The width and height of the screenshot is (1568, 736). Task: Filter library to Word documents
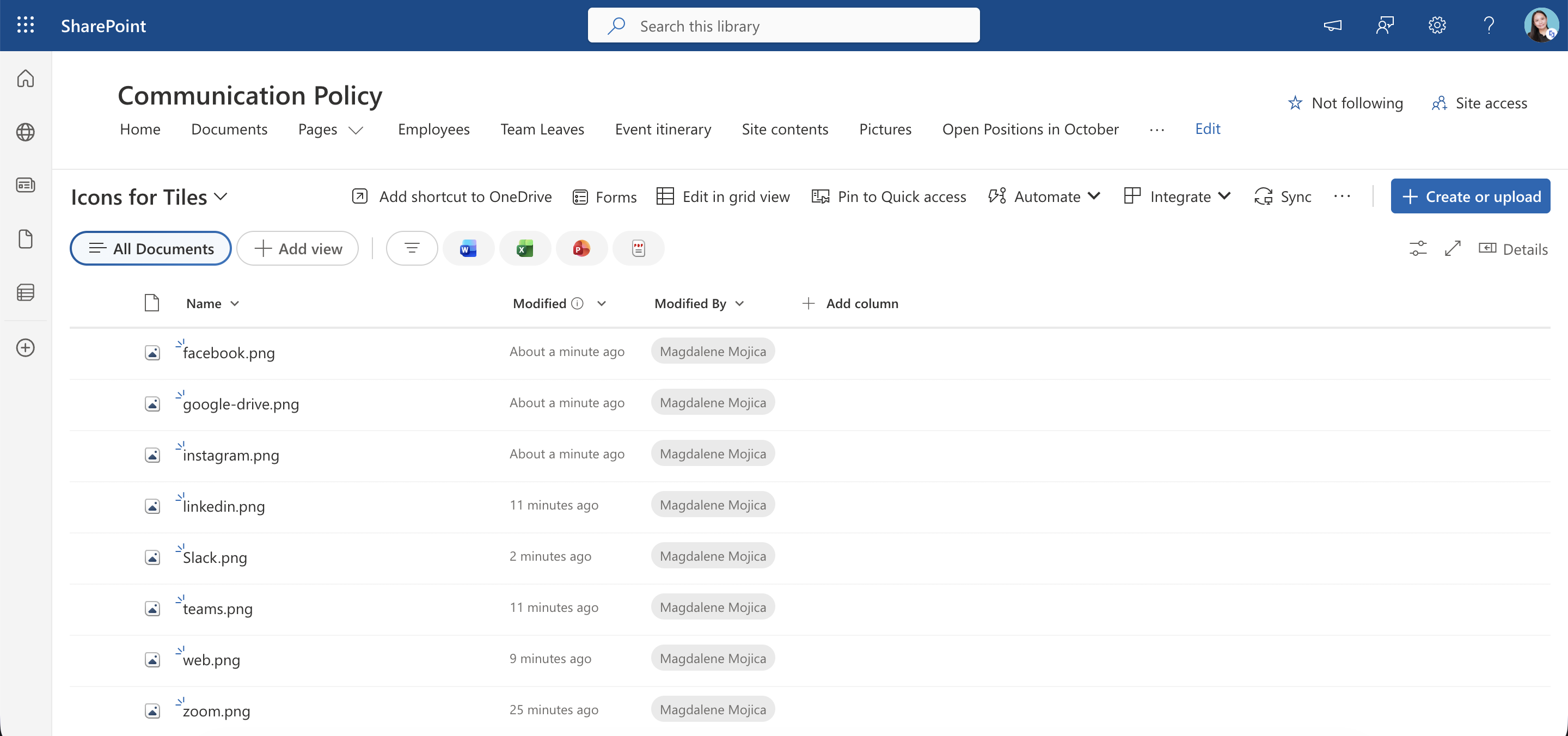click(x=468, y=248)
